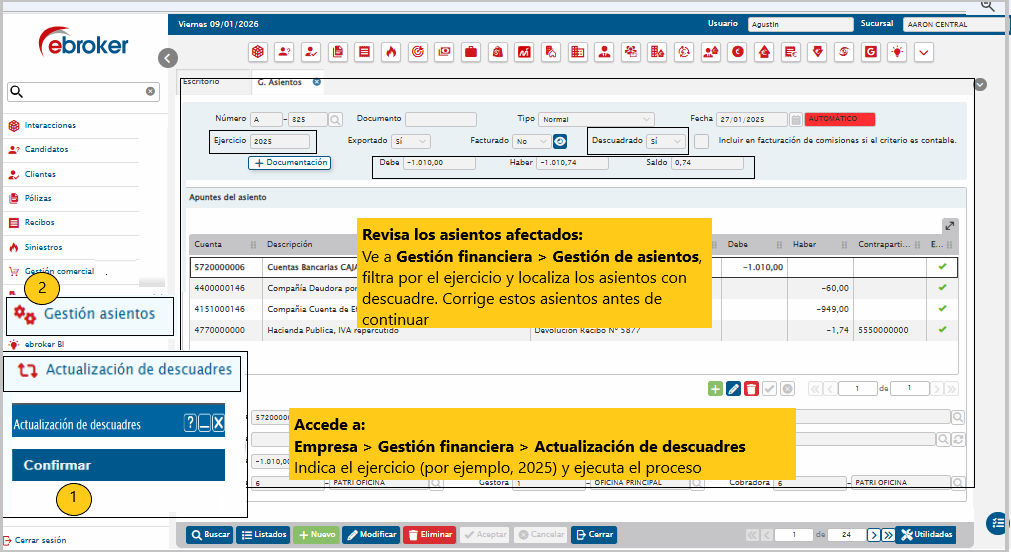Open Siniestros in the left sidebar
The width and height of the screenshot is (1011, 552).
click(x=42, y=247)
